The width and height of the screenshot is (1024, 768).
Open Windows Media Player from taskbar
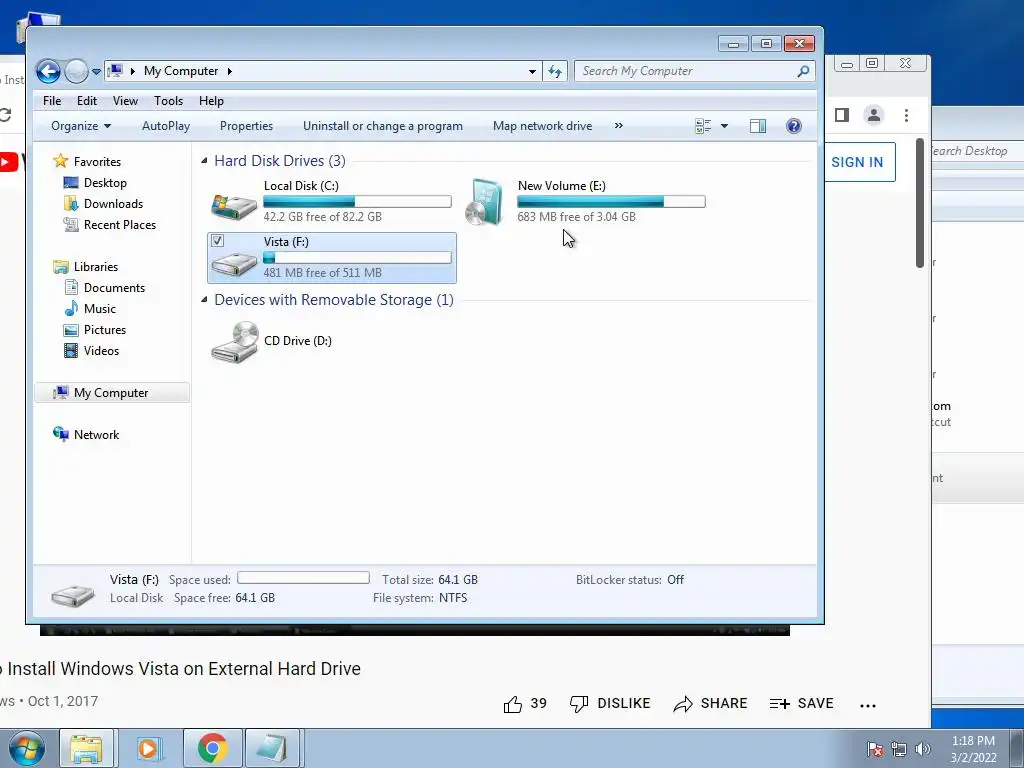click(148, 748)
